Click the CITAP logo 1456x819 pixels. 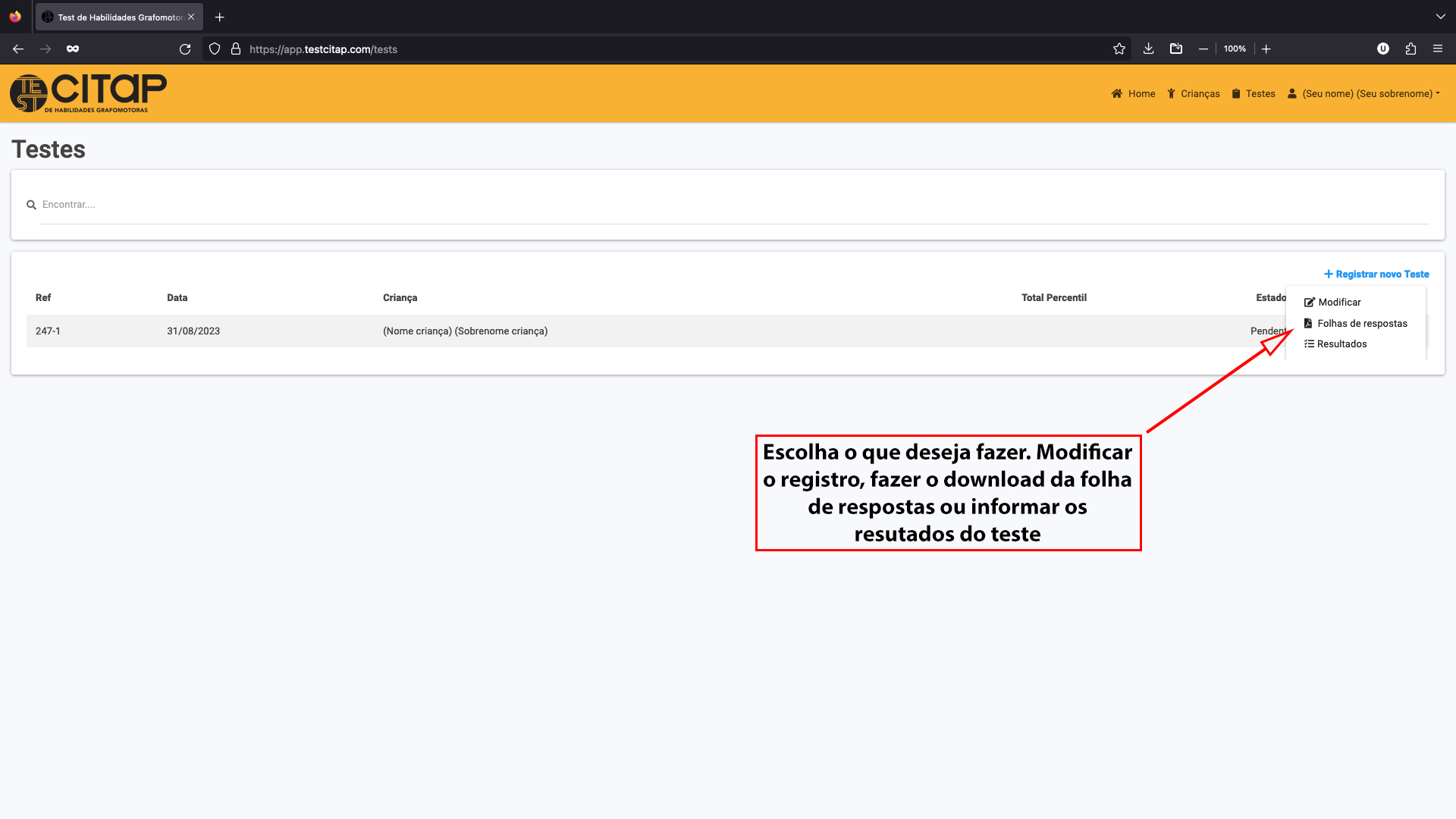(88, 93)
